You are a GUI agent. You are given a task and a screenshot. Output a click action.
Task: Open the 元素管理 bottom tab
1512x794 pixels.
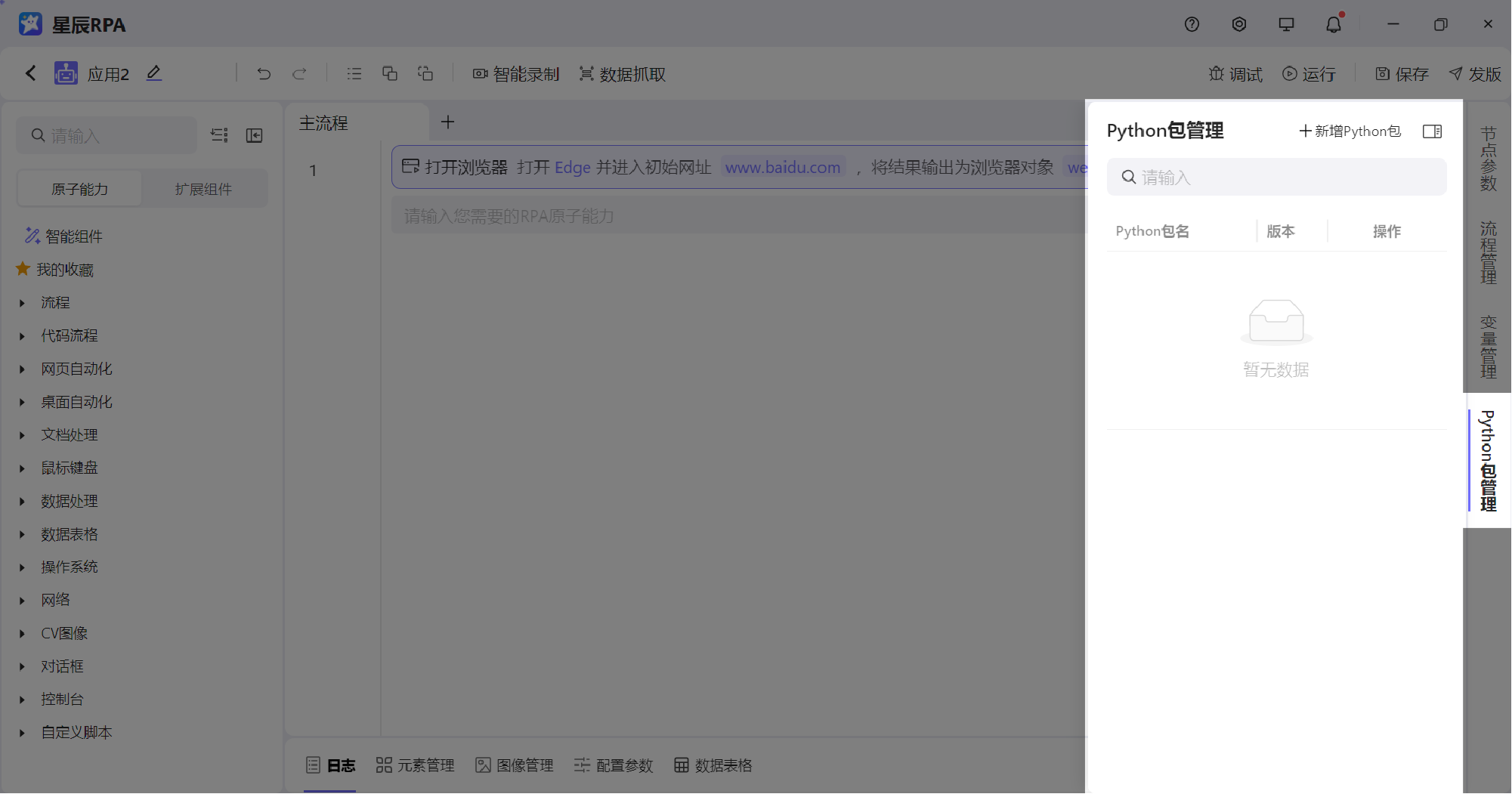pos(415,765)
